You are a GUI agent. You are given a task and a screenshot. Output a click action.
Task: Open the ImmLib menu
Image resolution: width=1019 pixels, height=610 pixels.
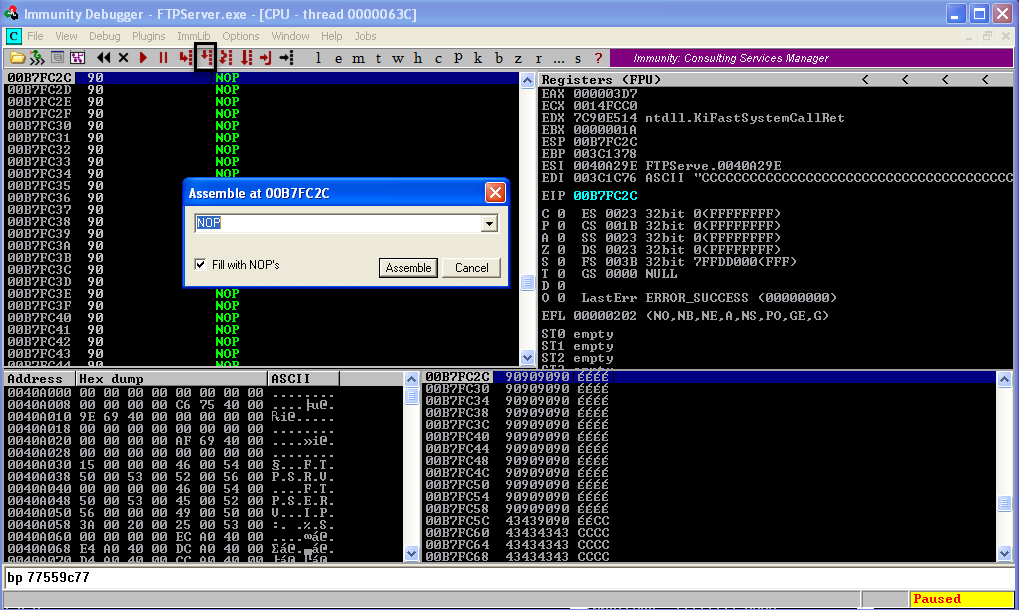pos(194,36)
